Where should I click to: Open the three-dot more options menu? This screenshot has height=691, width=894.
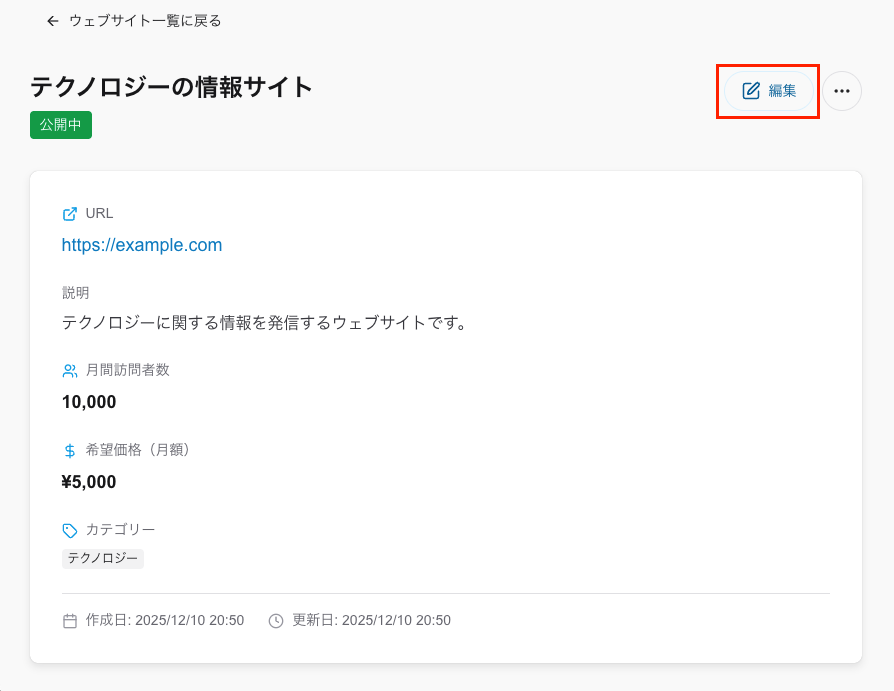click(x=842, y=91)
